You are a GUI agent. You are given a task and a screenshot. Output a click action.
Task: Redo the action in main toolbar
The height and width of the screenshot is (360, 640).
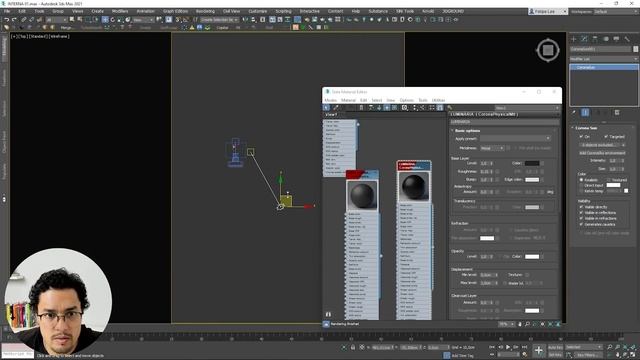14,20
